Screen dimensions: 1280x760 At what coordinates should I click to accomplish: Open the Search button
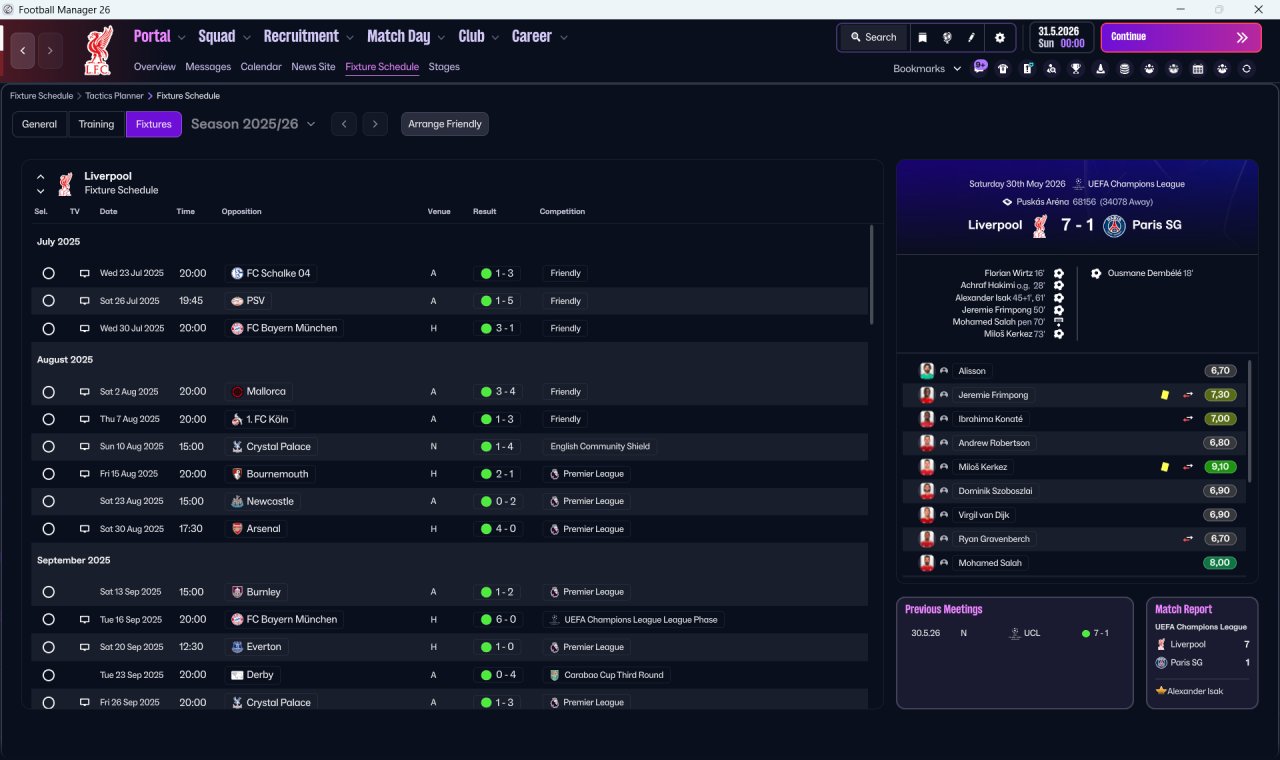point(873,37)
